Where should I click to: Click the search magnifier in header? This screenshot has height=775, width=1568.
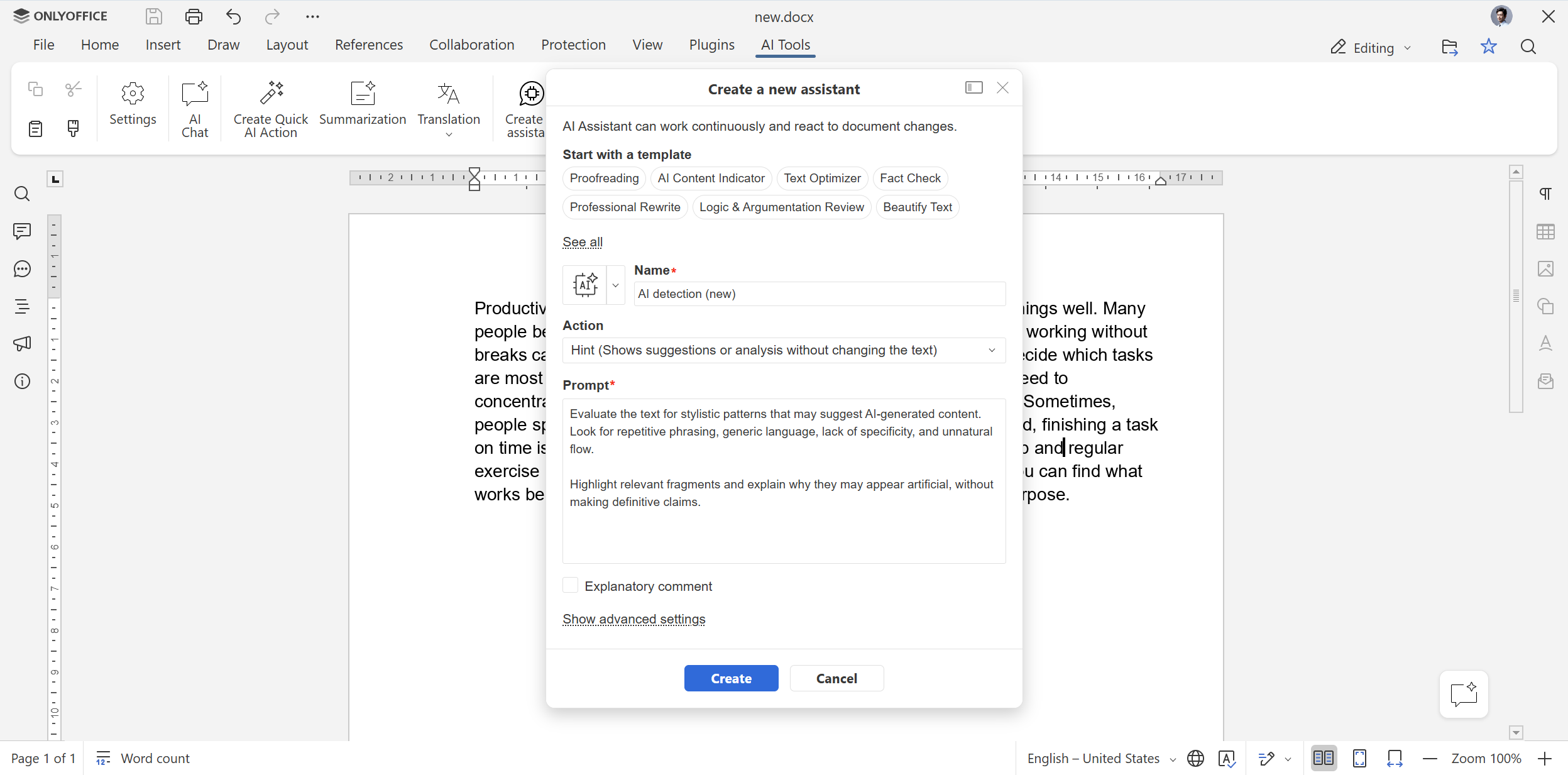click(x=1528, y=47)
